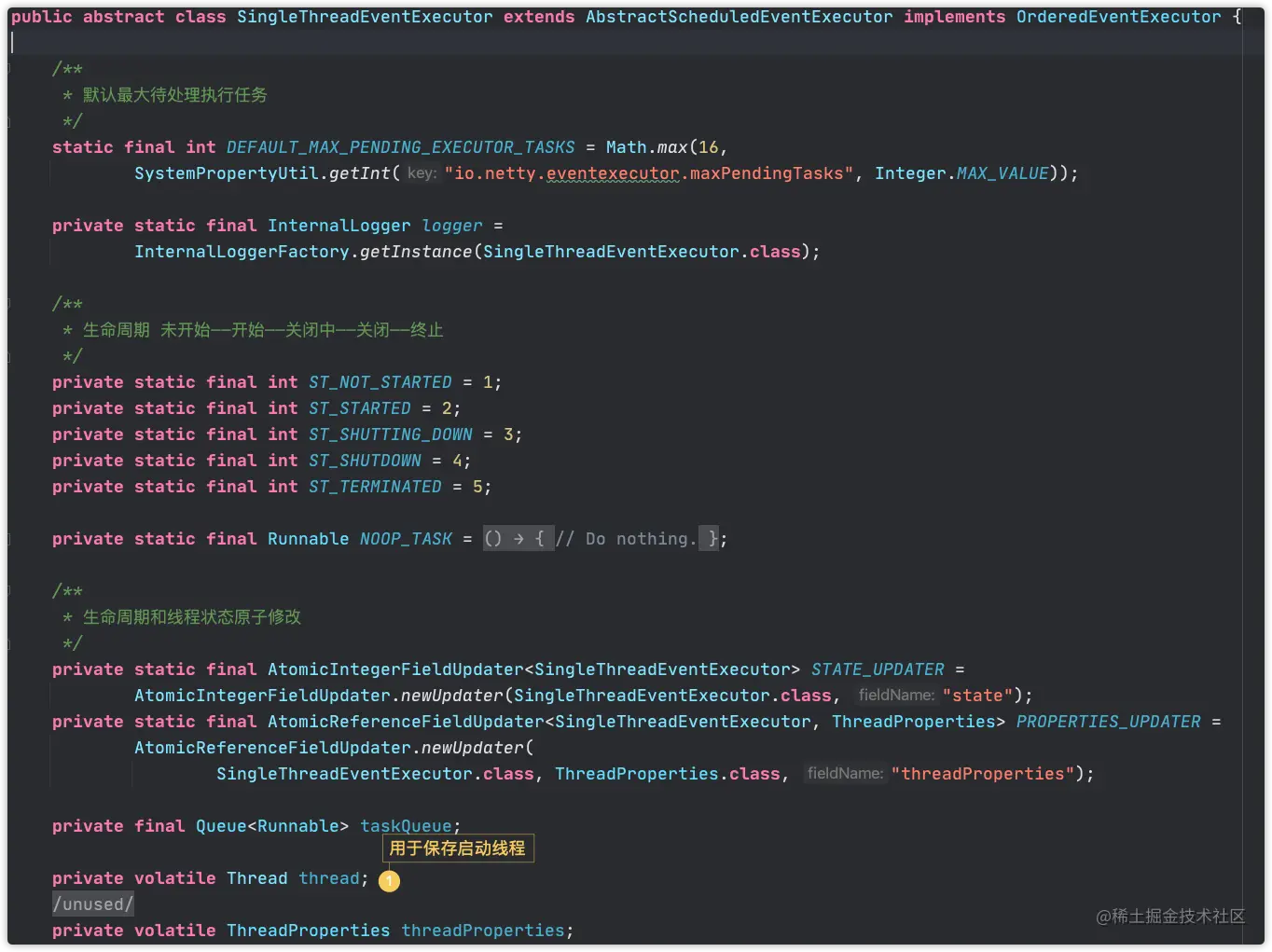Click the SystemPropertyUtil class reference
Screen dimensions: 1272x952
coord(227,173)
